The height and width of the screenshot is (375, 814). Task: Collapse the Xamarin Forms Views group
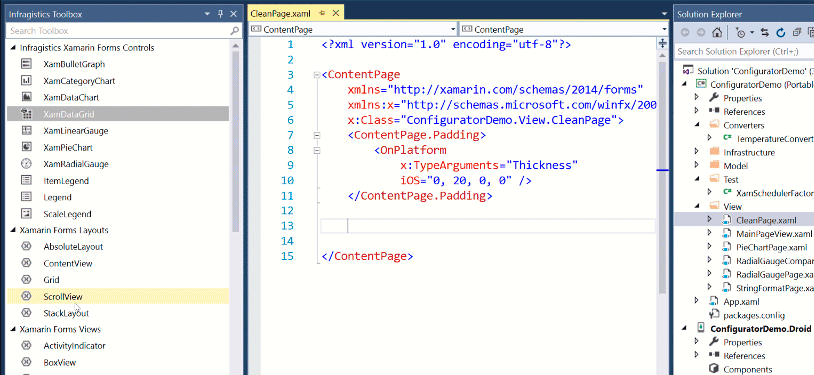coord(13,329)
